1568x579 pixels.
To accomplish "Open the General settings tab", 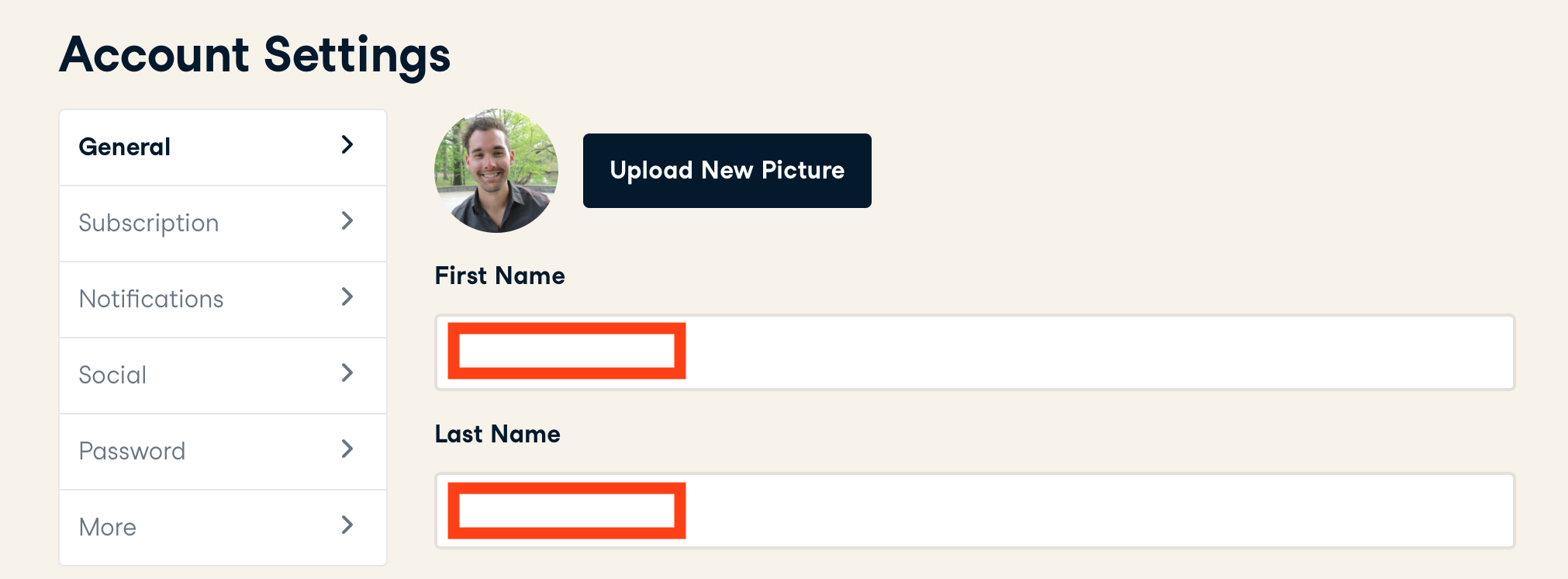I will coord(125,147).
